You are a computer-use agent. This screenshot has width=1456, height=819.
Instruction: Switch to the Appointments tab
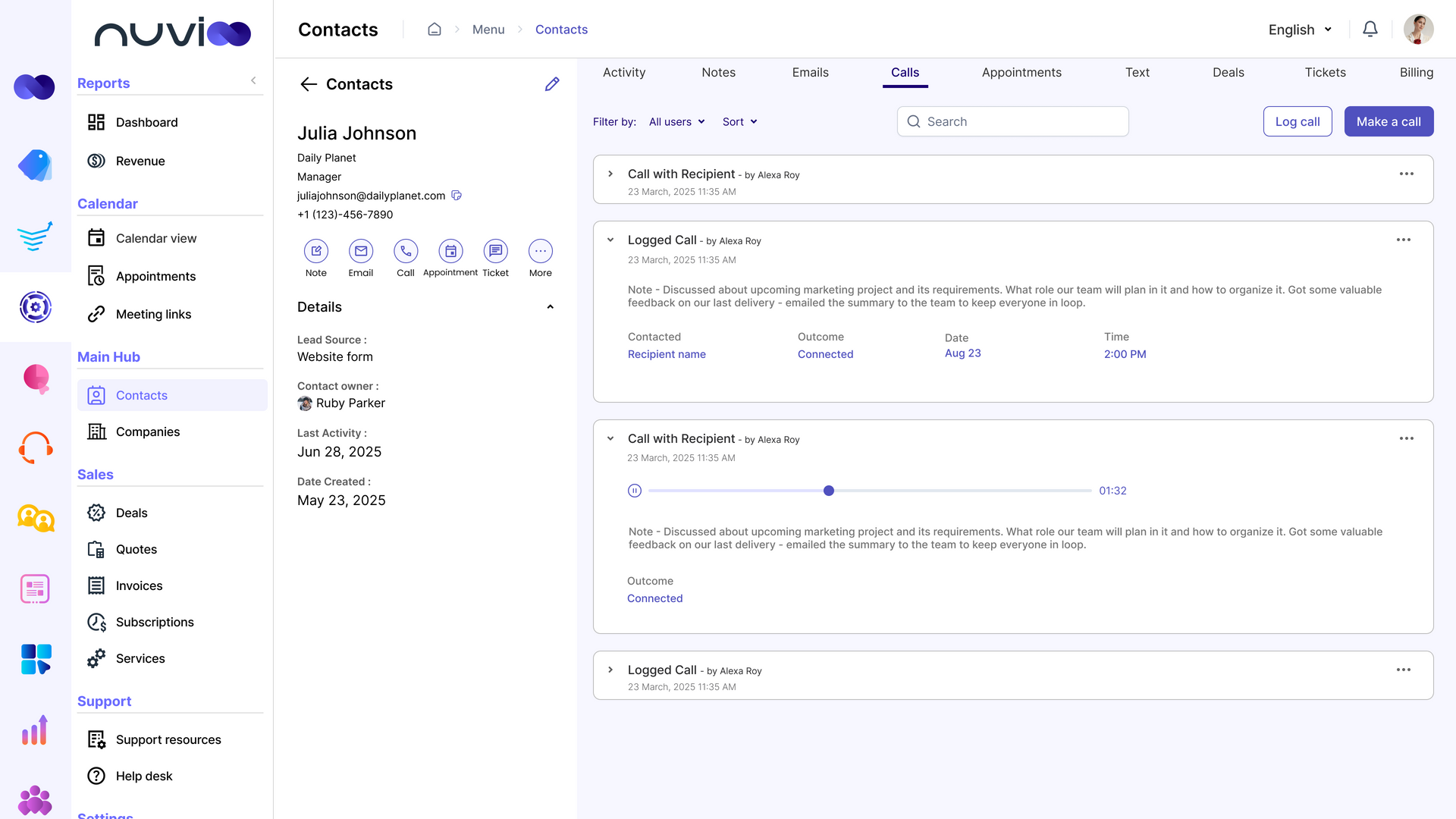[1021, 72]
